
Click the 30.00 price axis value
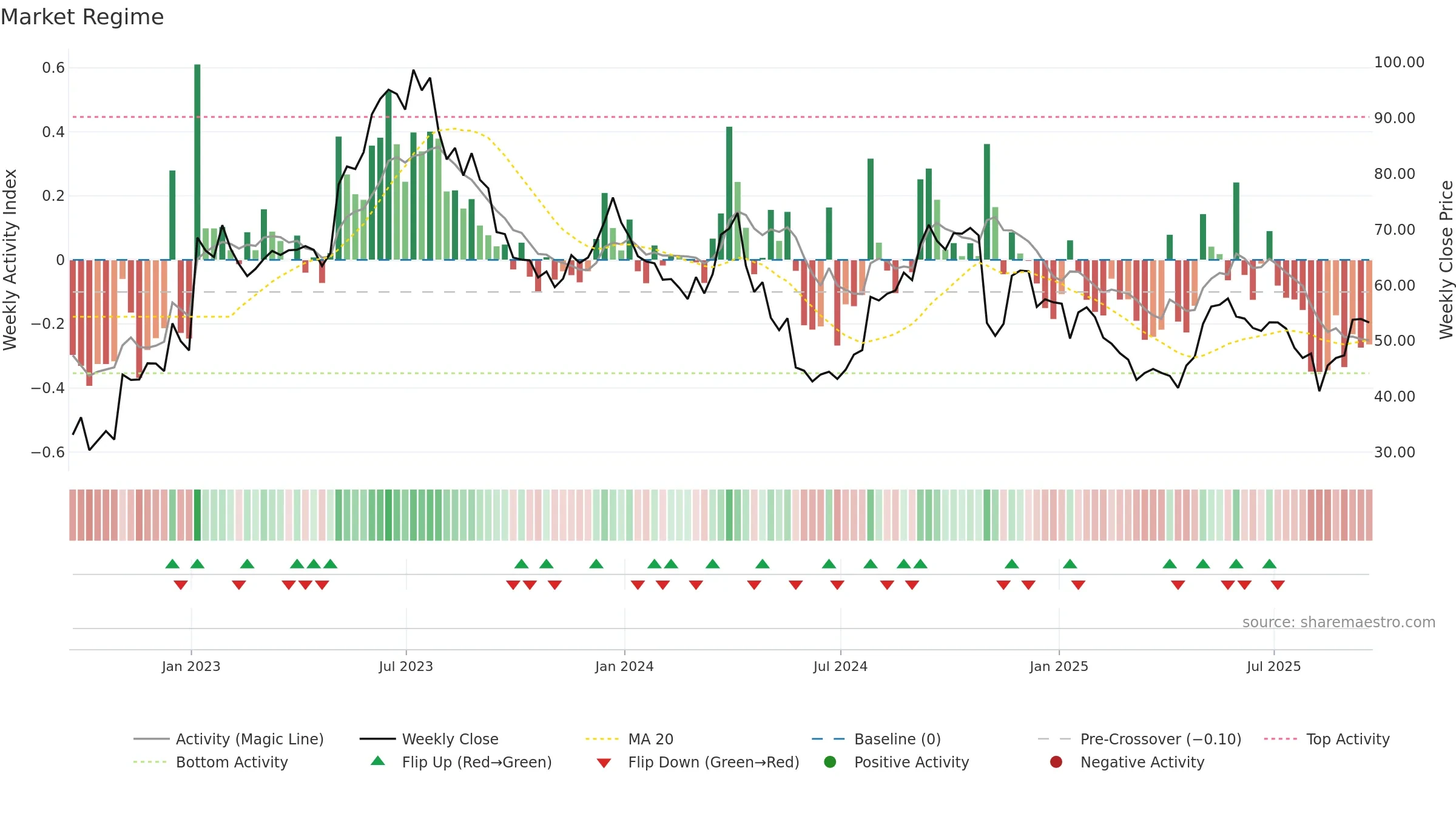click(1394, 452)
